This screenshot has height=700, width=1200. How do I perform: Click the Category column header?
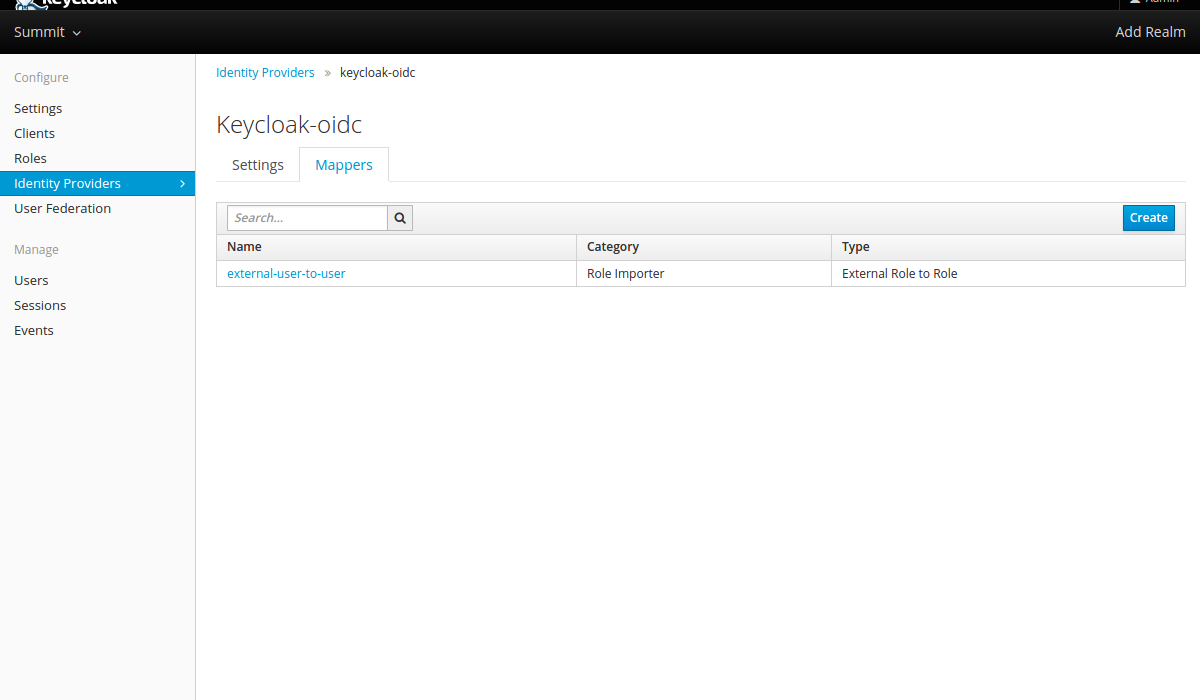[x=704, y=247]
